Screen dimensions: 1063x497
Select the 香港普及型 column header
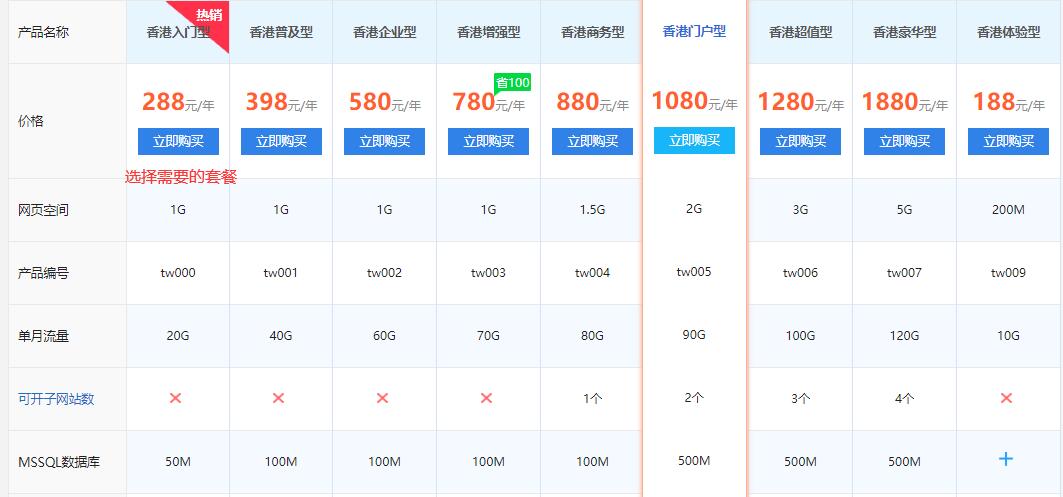281,32
